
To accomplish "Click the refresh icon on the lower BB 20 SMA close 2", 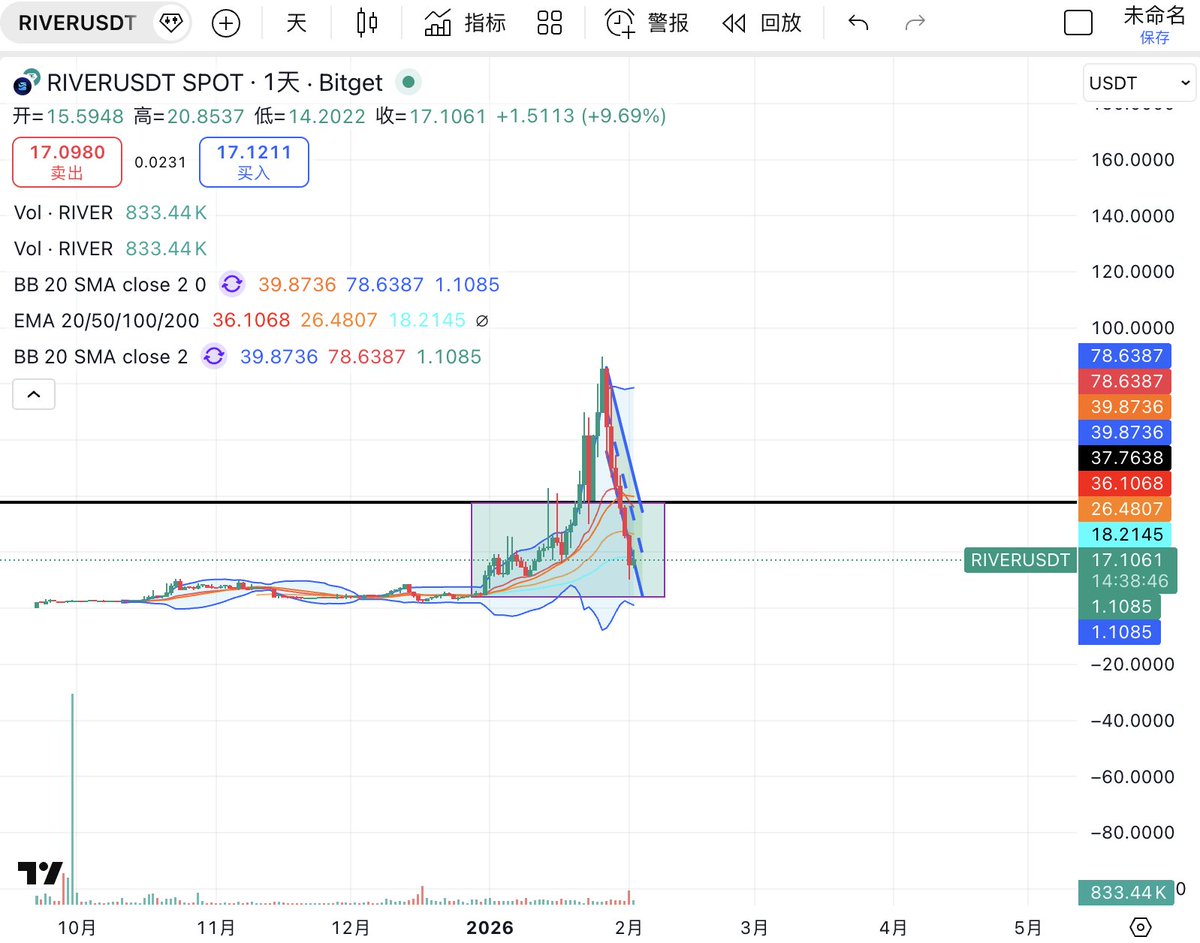I will pyautogui.click(x=214, y=356).
